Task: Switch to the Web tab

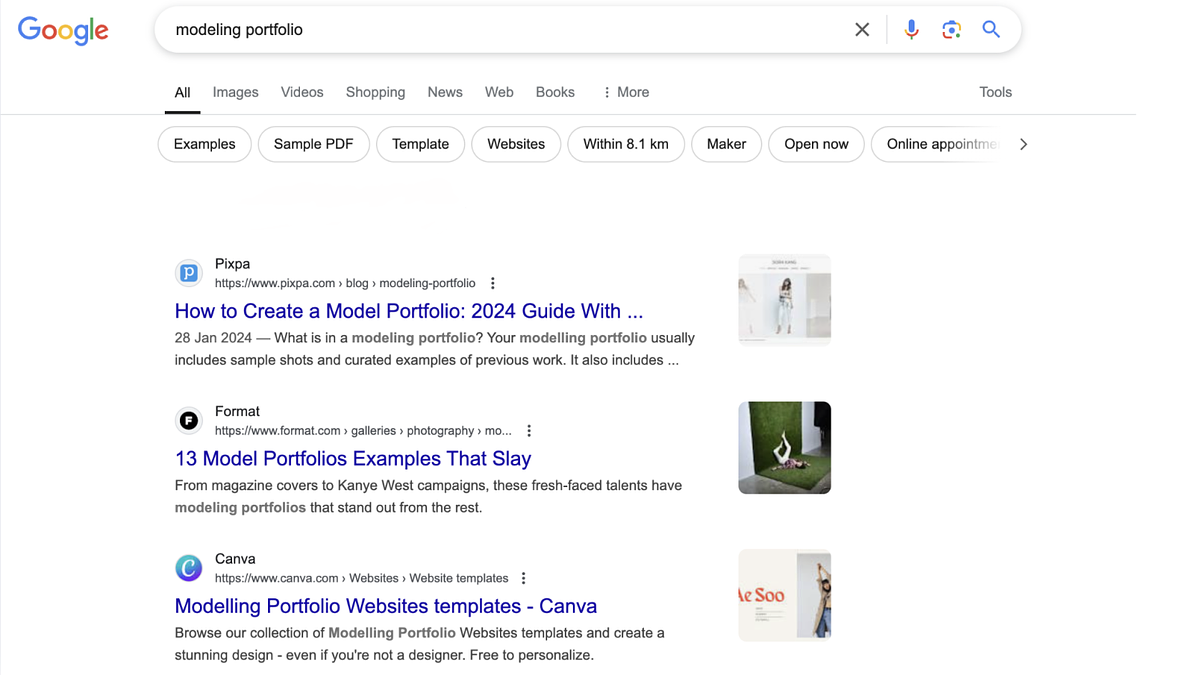Action: pos(499,92)
